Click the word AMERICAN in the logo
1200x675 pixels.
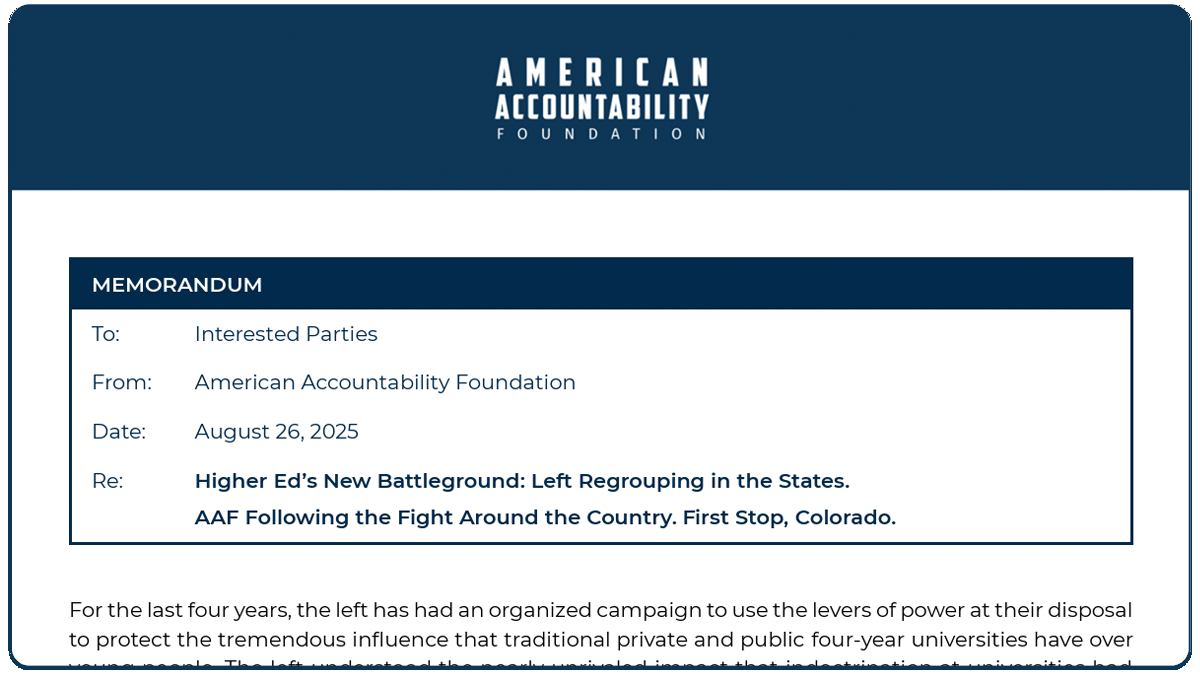point(601,72)
